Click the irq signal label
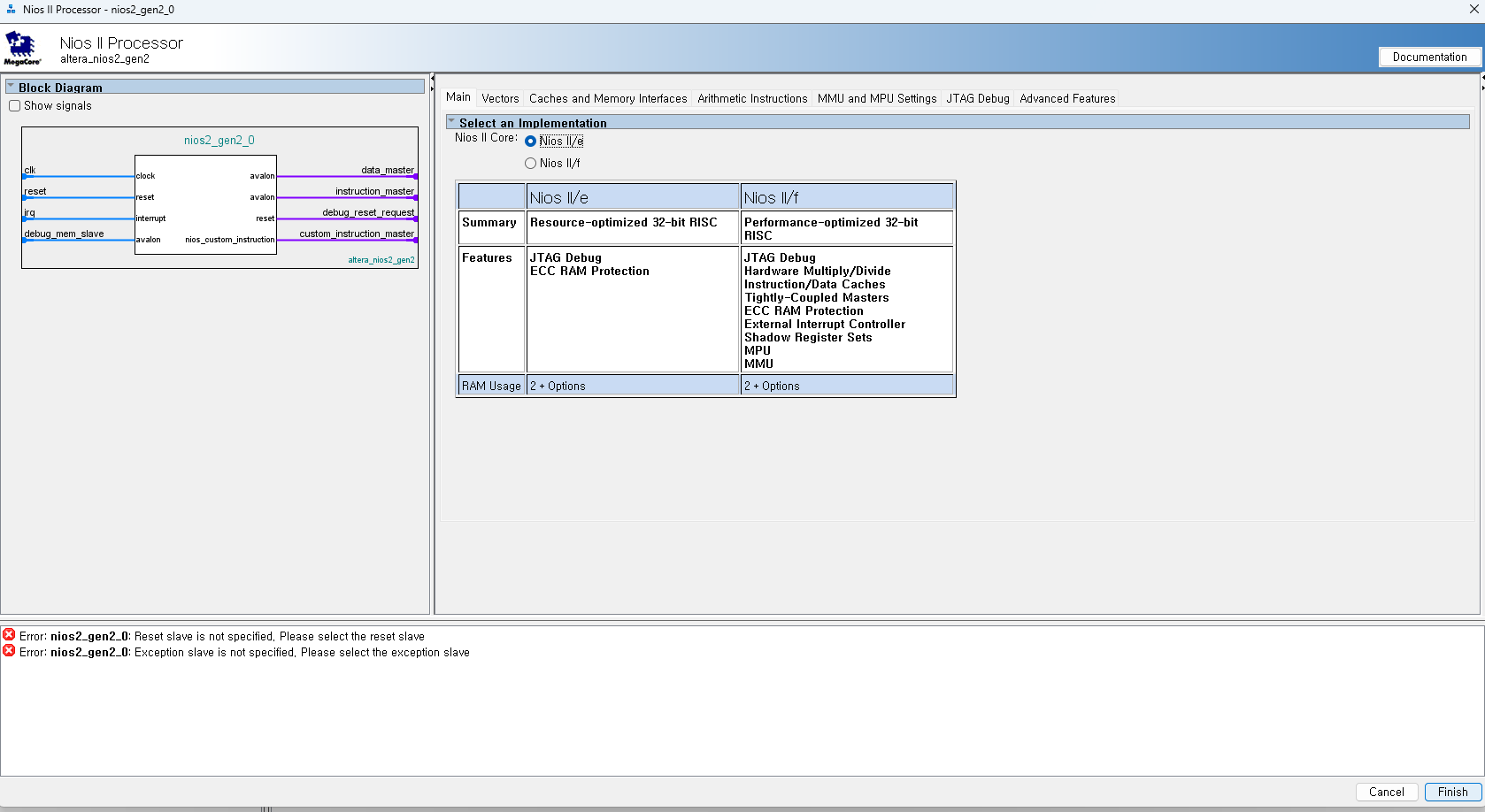The image size is (1485, 812). 29,212
